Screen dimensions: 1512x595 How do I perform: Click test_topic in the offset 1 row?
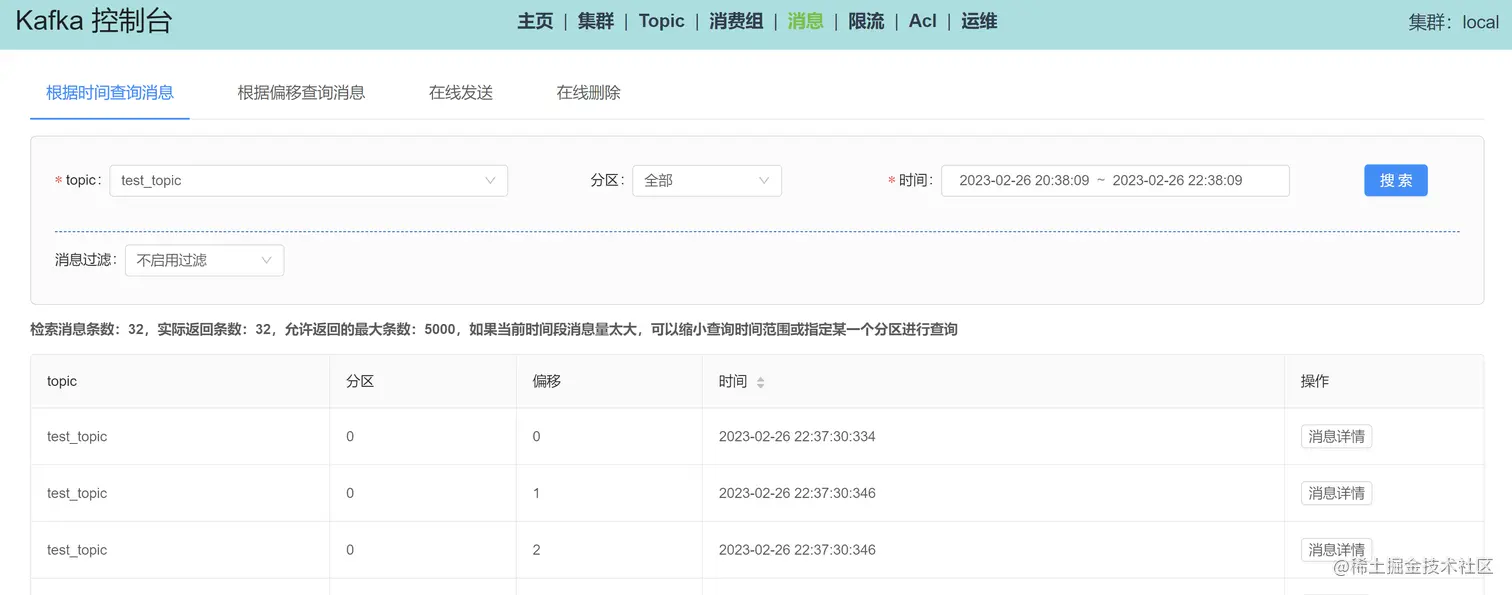click(77, 493)
